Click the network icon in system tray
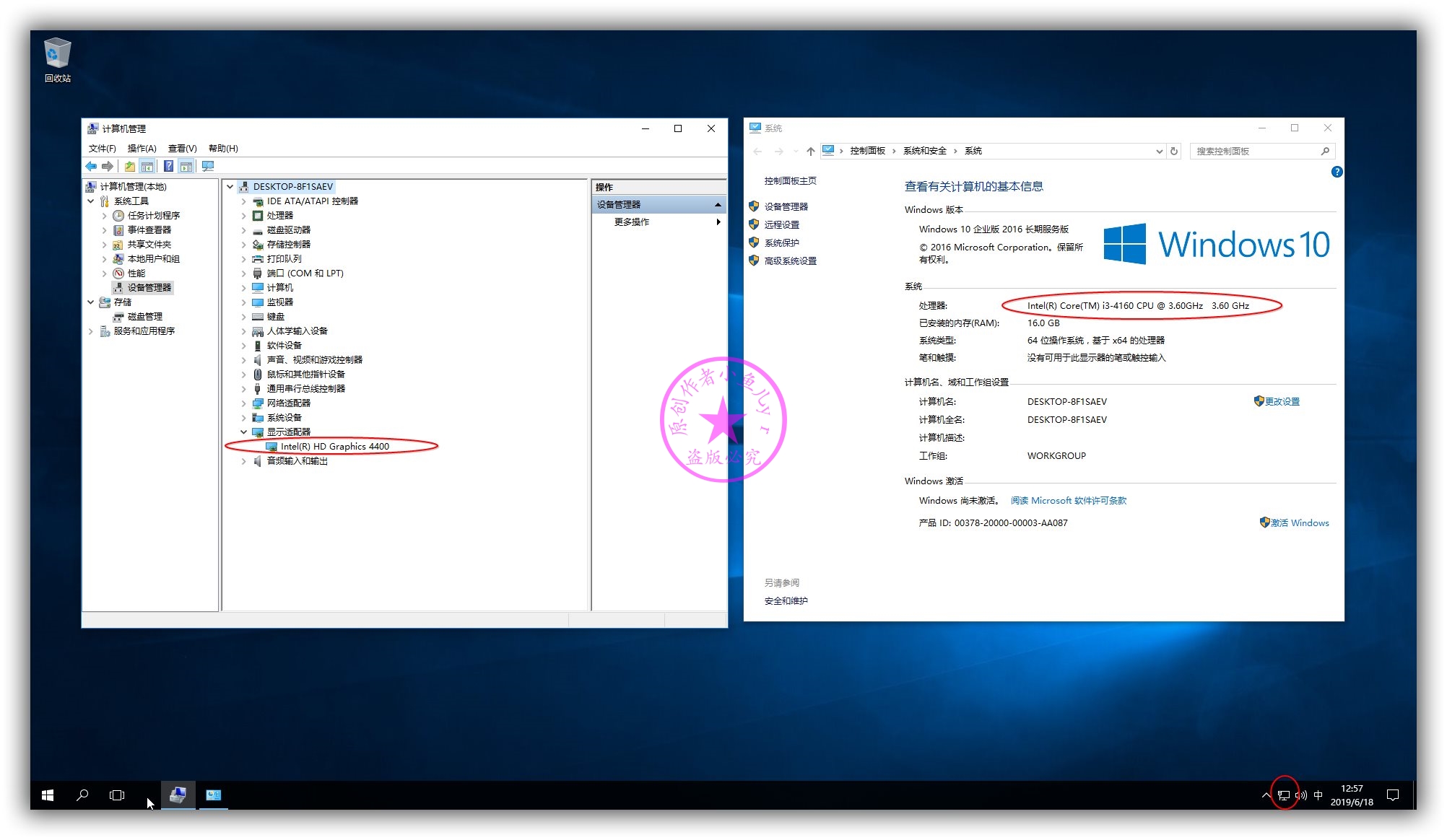This screenshot has height=840, width=1447. (1283, 795)
